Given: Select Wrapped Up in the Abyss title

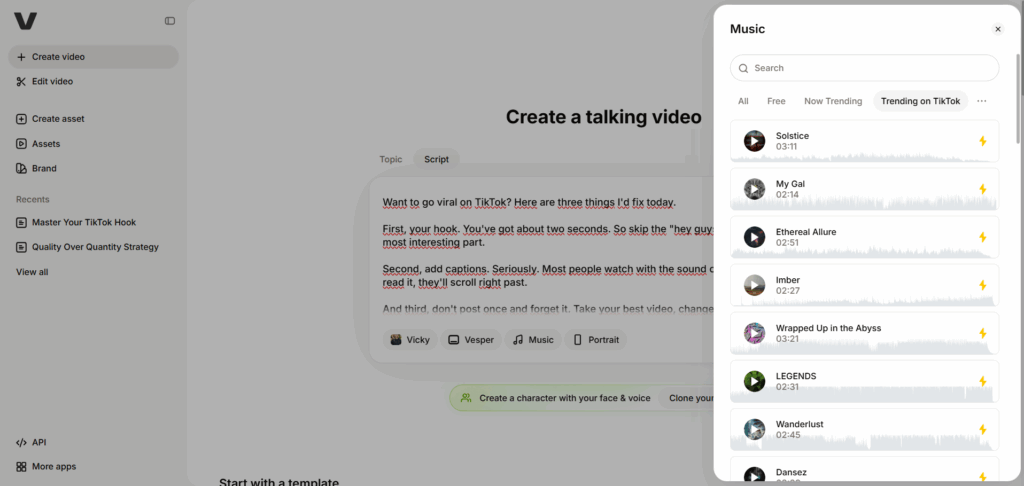Looking at the screenshot, I should click(828, 328).
